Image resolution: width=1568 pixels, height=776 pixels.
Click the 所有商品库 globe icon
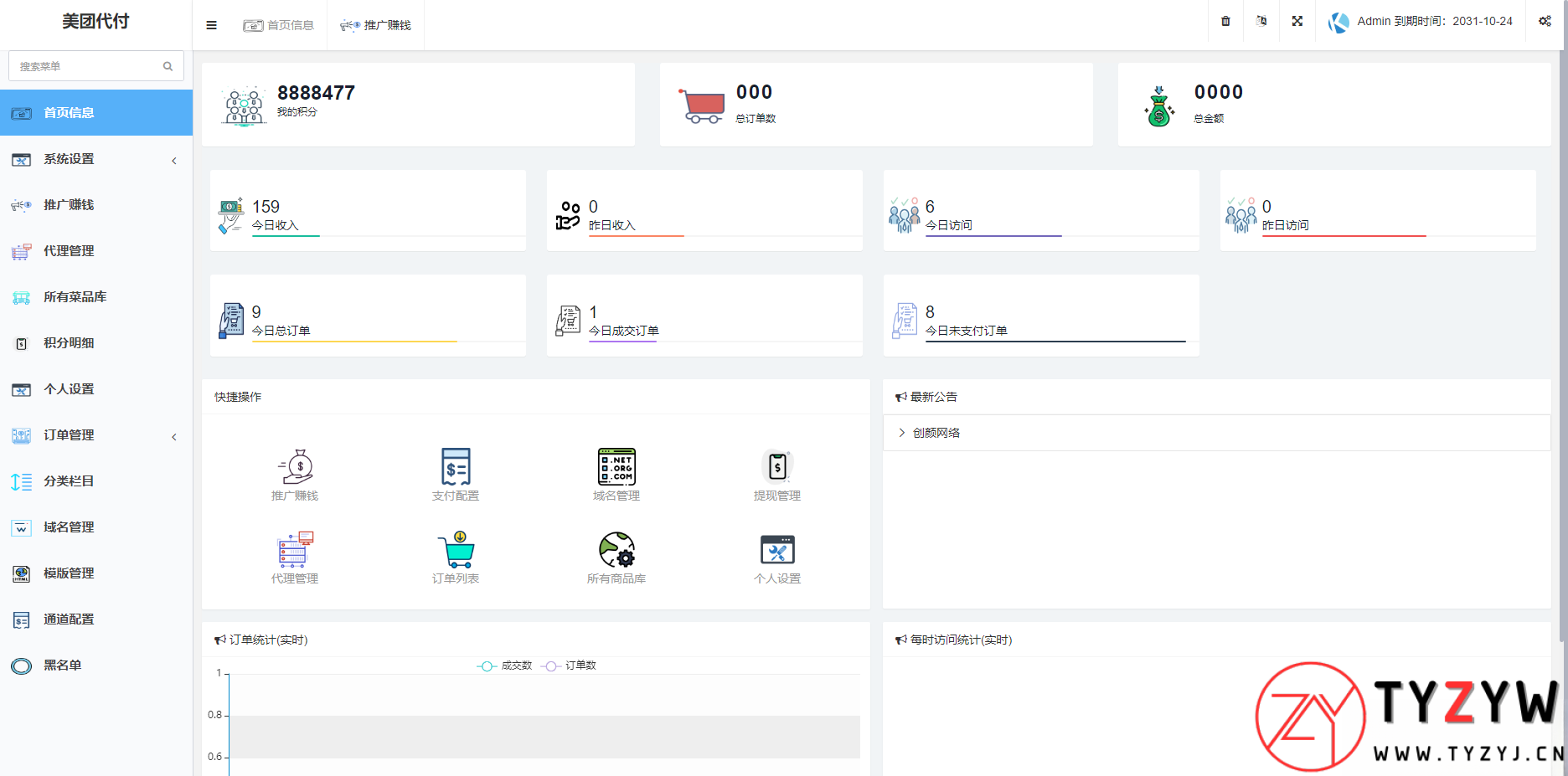pos(616,550)
